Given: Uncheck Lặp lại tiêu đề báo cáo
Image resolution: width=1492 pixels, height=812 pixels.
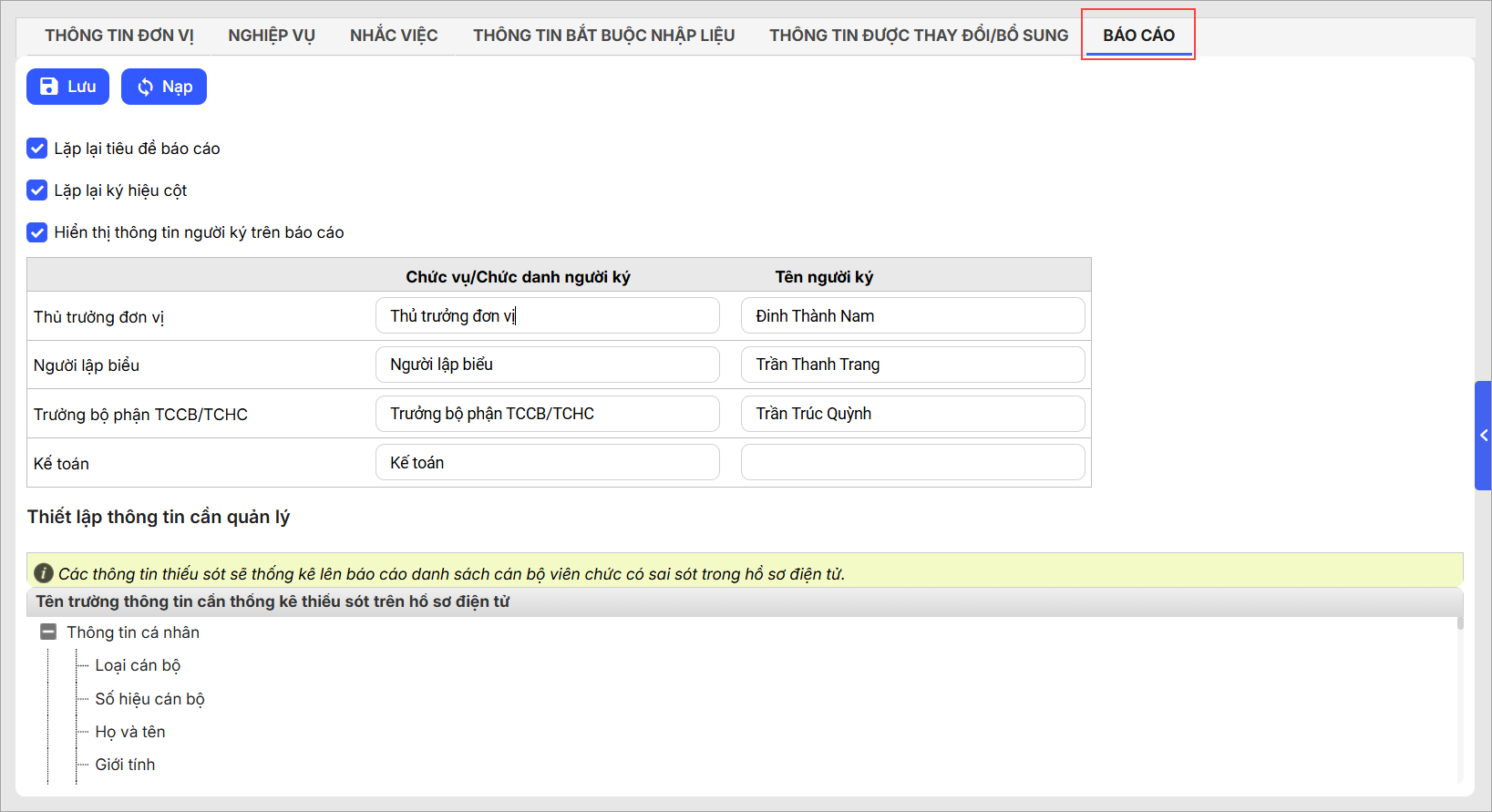Looking at the screenshot, I should 37,148.
